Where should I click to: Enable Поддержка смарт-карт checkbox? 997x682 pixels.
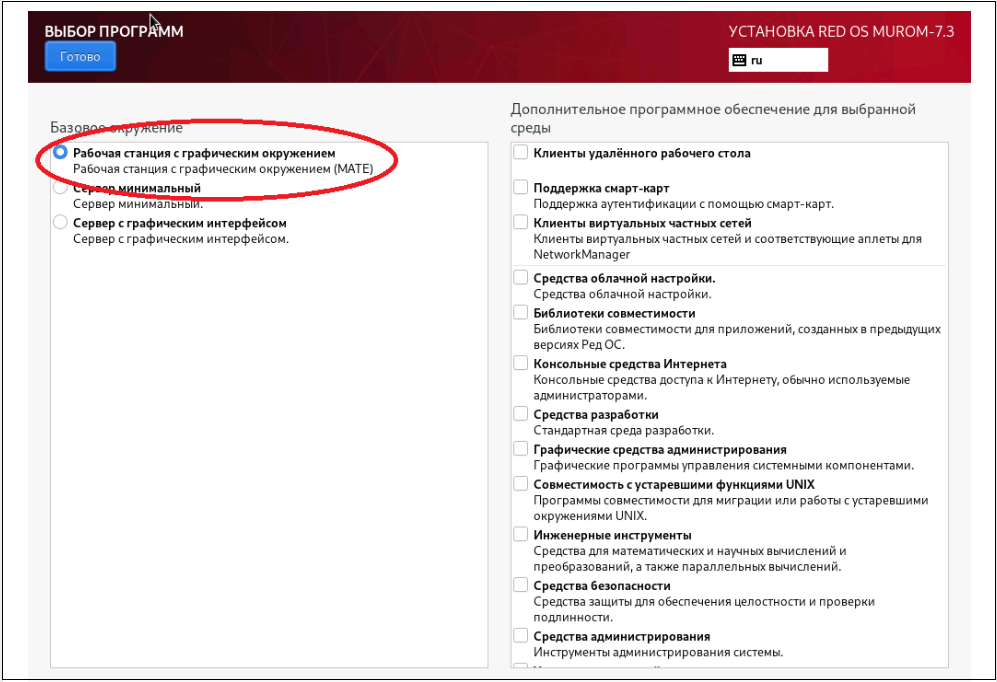[521, 187]
